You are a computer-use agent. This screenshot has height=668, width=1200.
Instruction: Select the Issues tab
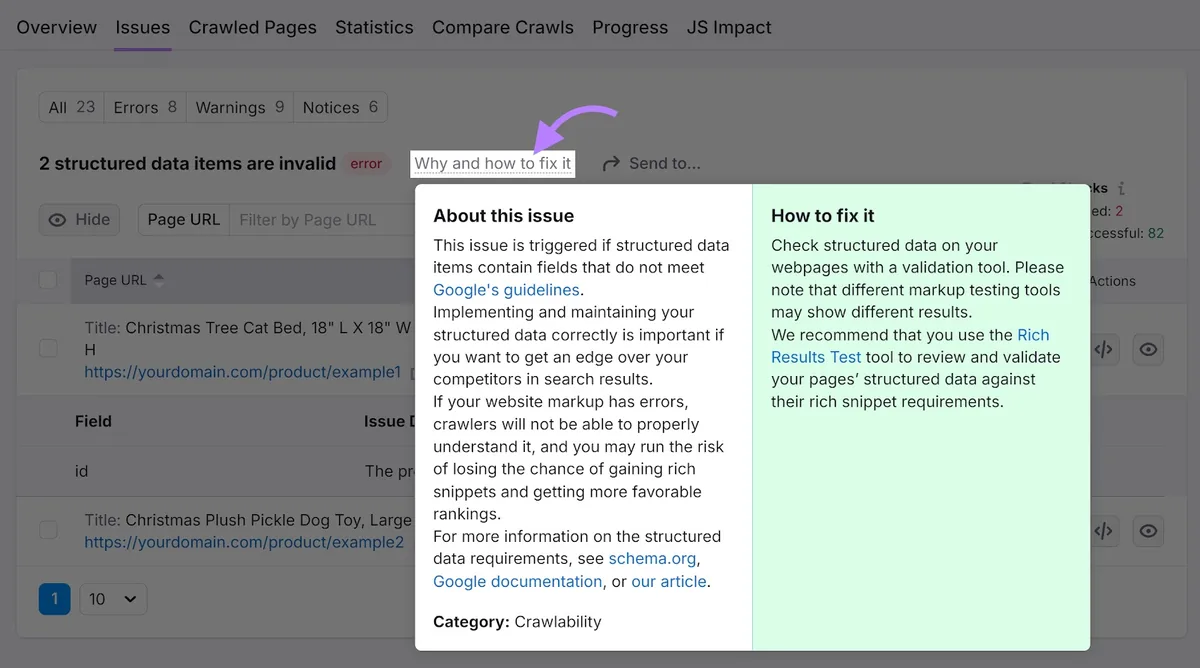pyautogui.click(x=143, y=27)
